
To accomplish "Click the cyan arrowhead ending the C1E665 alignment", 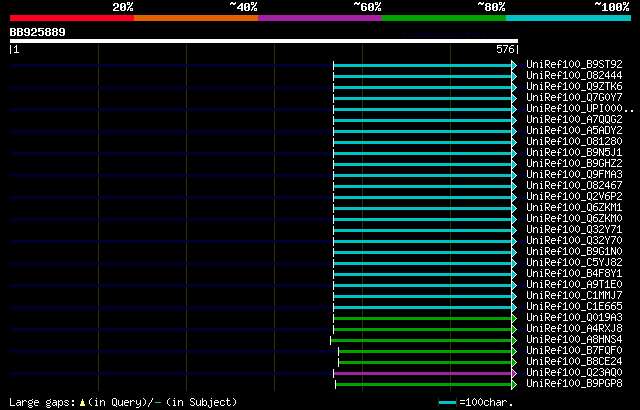I will point(514,307).
